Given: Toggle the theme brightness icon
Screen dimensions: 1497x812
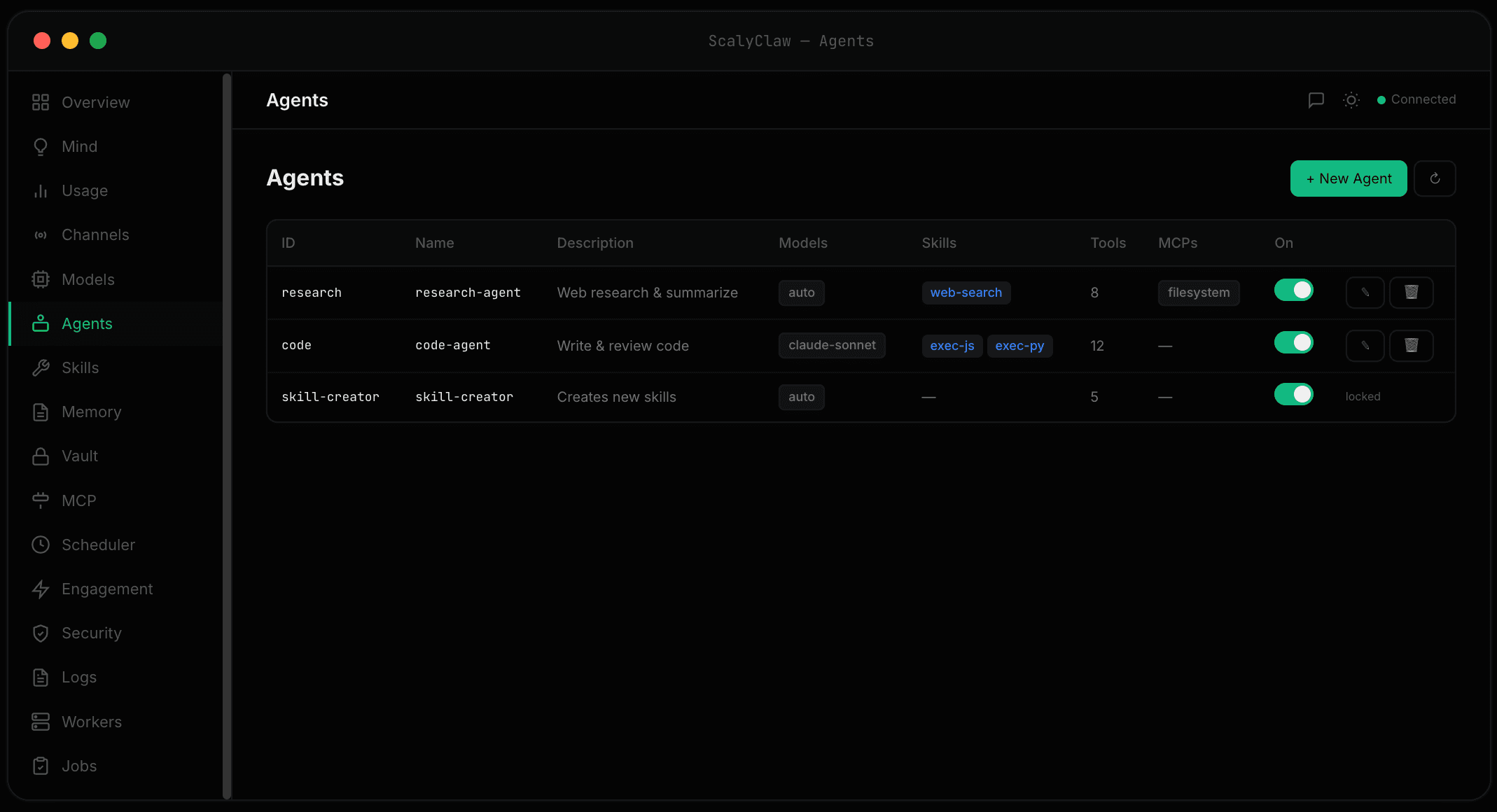Looking at the screenshot, I should pos(1351,100).
